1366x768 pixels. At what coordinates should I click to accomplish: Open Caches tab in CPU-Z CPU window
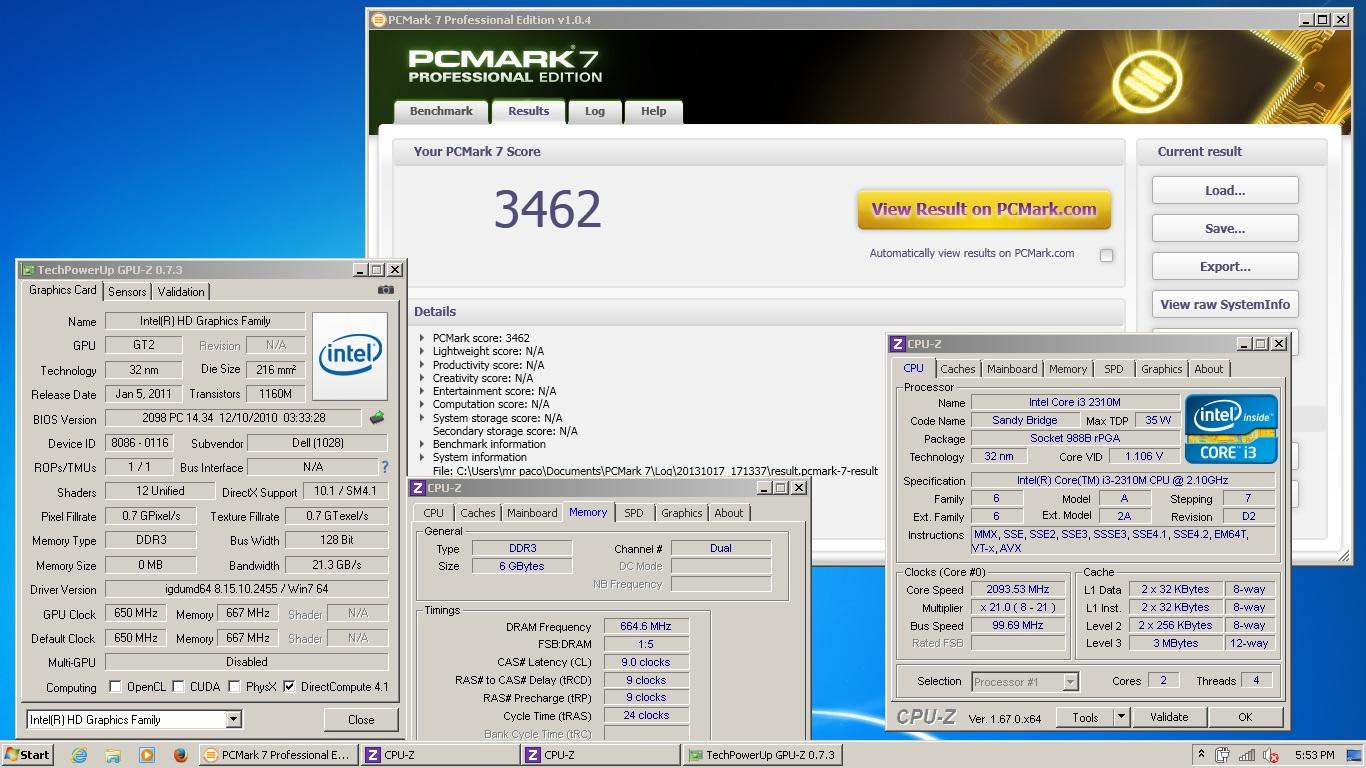pos(958,369)
